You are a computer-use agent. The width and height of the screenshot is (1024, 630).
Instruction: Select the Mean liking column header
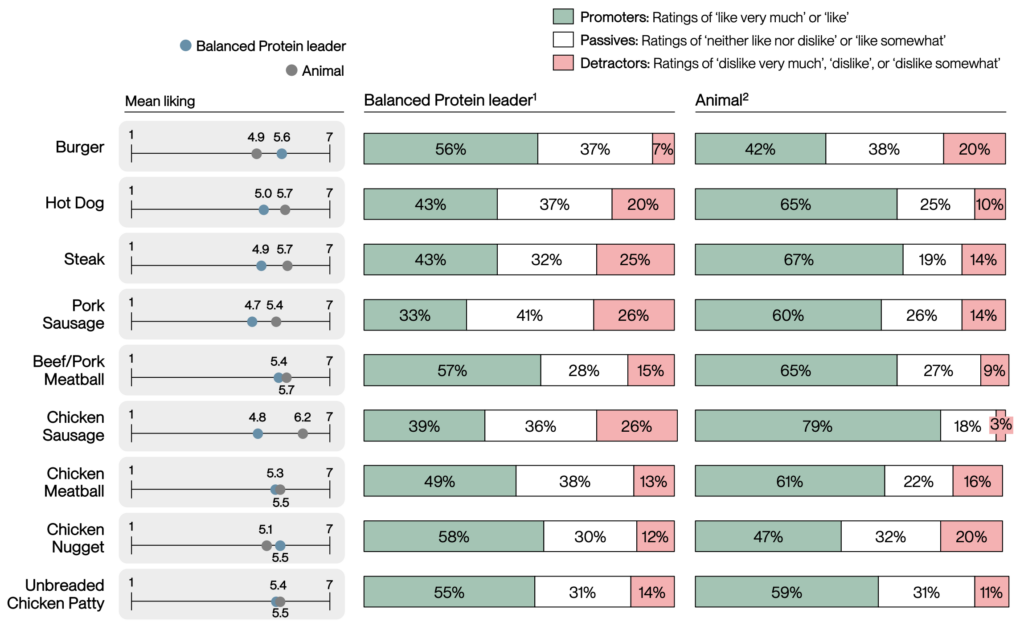pos(160,101)
